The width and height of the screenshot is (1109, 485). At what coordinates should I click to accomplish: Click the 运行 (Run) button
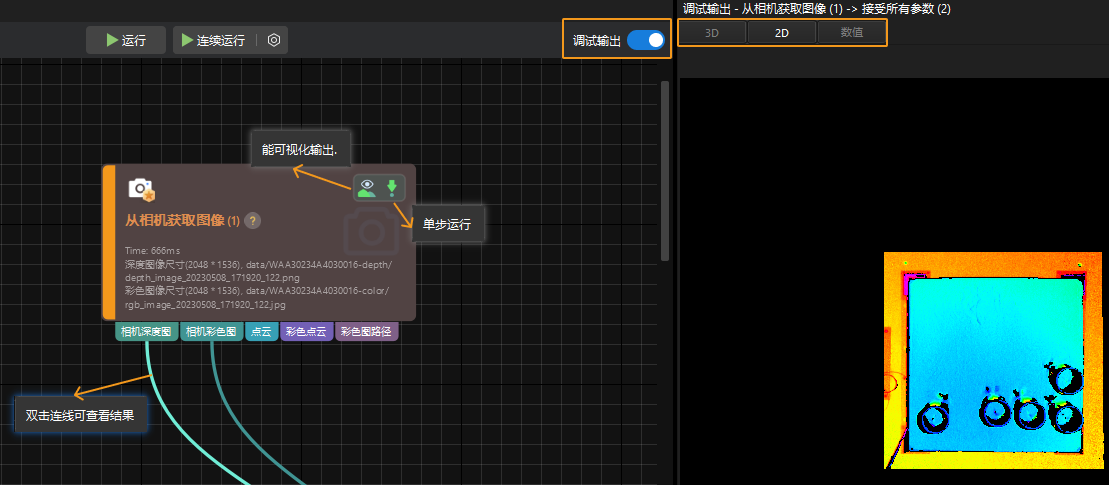pyautogui.click(x=125, y=41)
